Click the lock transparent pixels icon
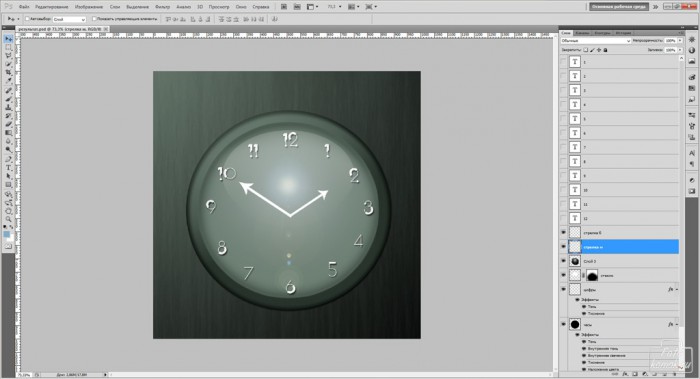This screenshot has width=700, height=379. tap(586, 50)
